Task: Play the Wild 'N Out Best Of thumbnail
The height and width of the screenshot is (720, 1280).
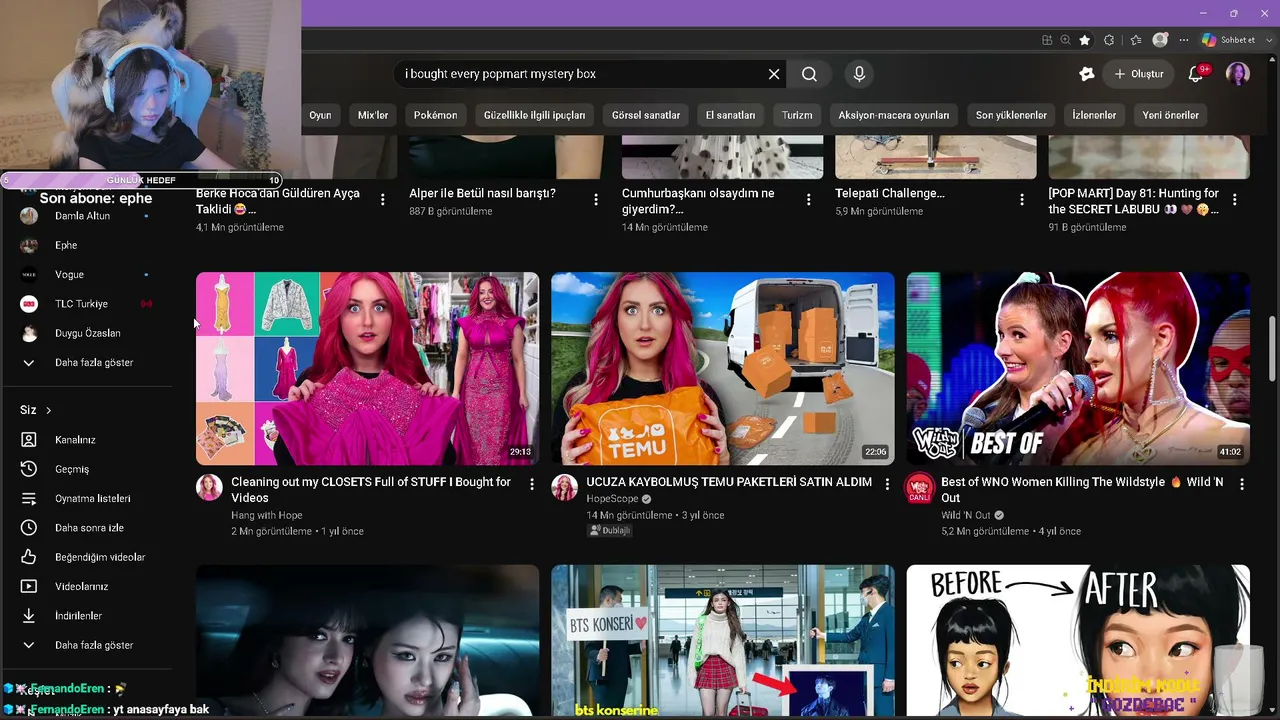Action: (x=1078, y=368)
